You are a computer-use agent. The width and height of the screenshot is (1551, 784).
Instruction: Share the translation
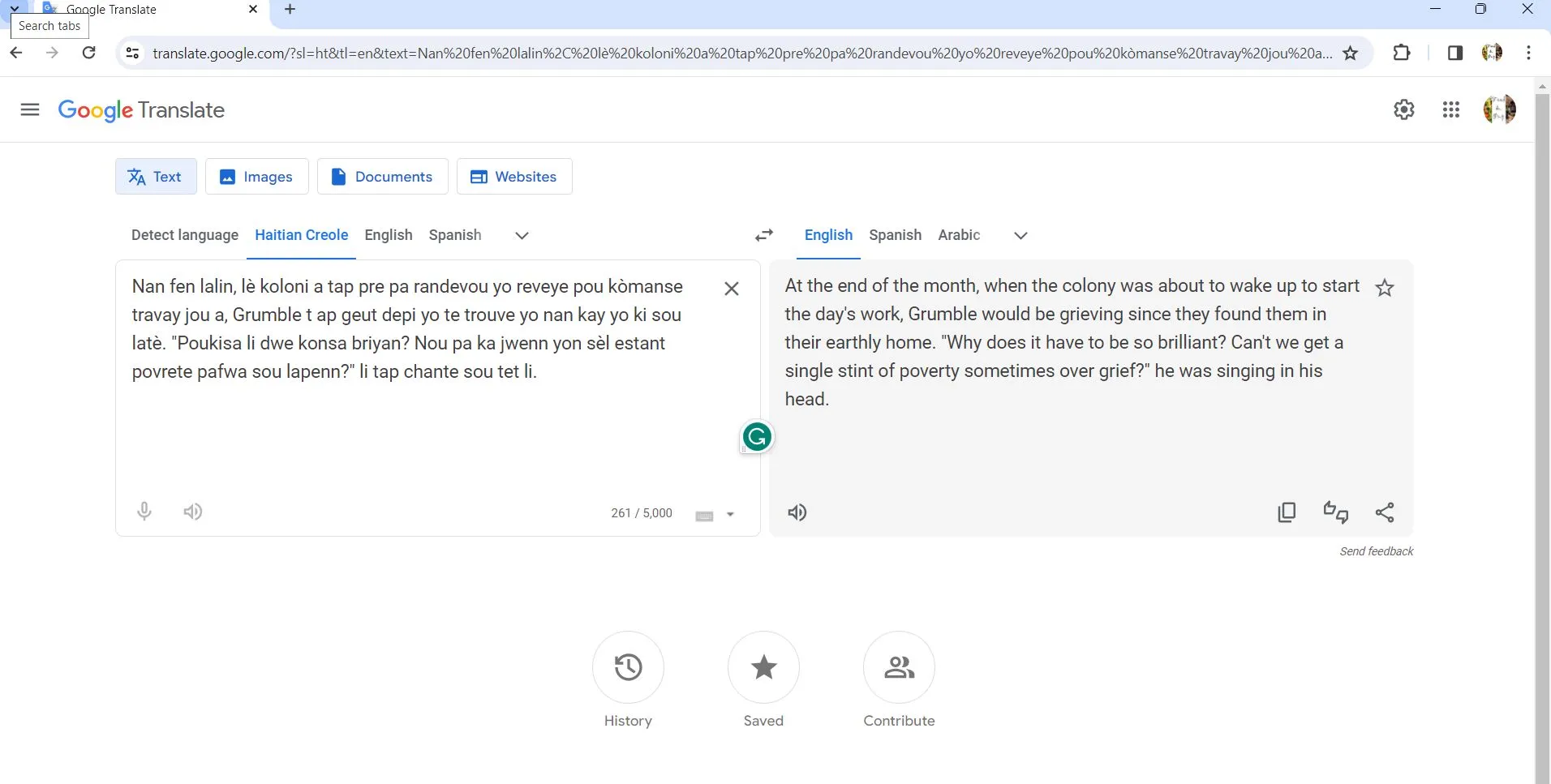pyautogui.click(x=1385, y=512)
